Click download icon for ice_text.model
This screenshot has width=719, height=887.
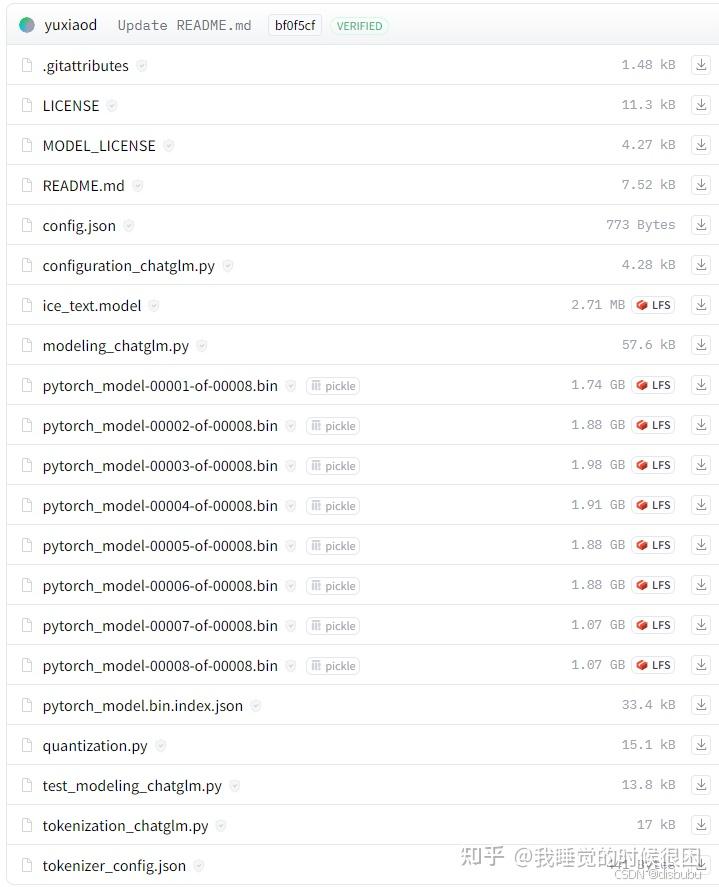coord(701,305)
